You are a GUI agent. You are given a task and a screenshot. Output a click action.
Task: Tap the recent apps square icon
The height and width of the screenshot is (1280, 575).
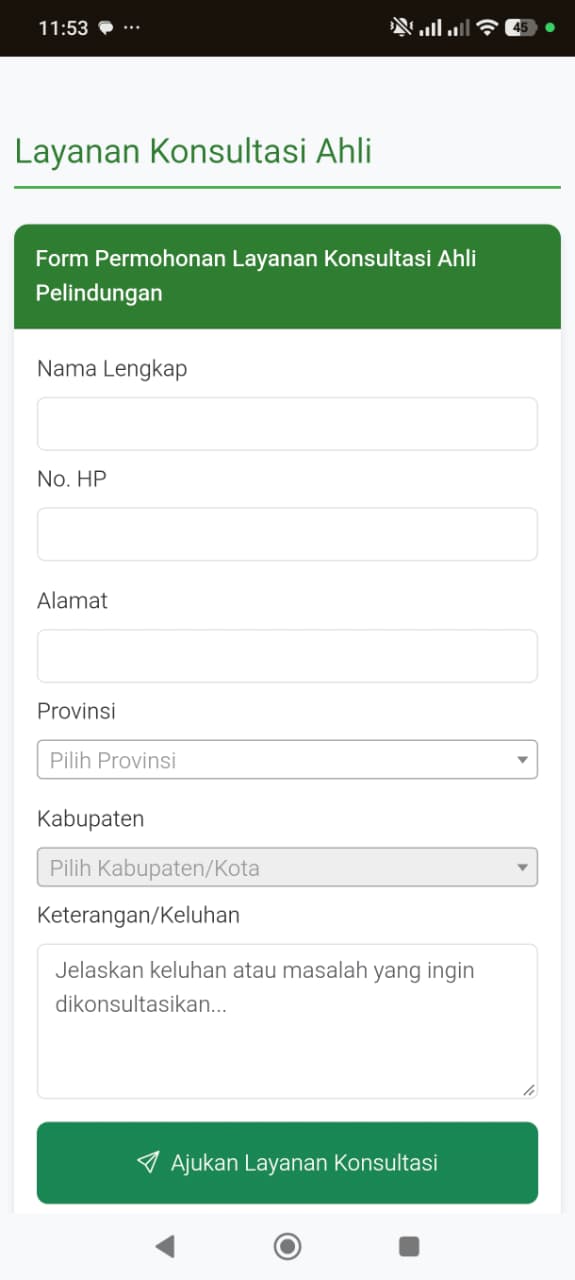[409, 1245]
